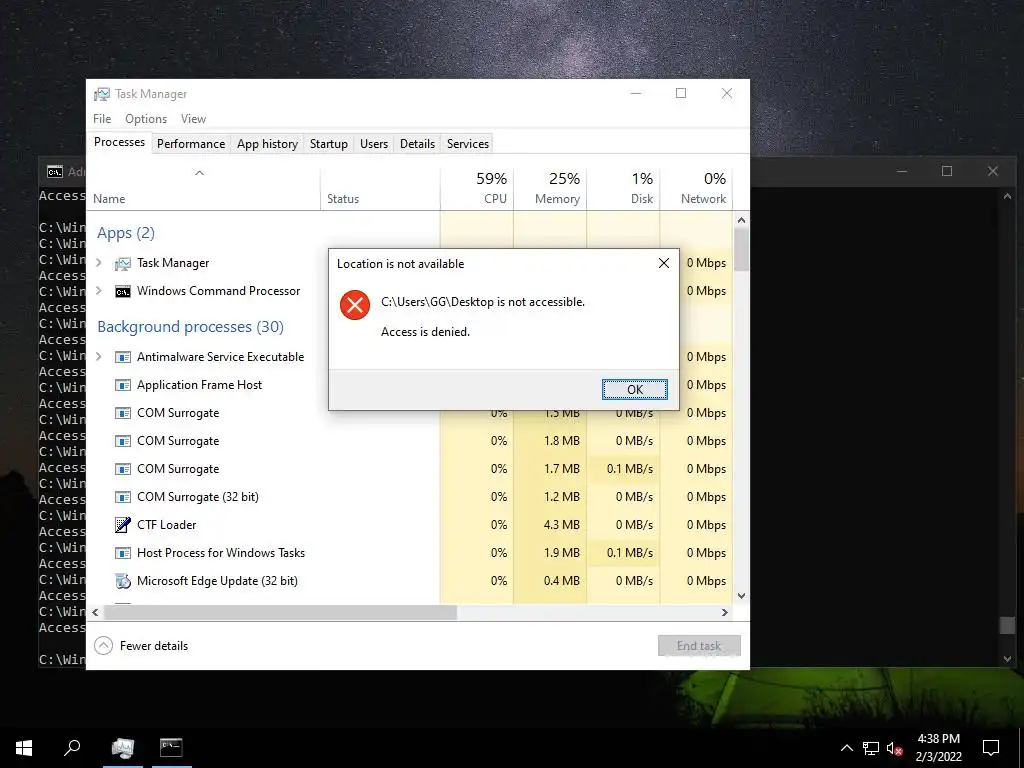Screen dimensions: 1024x768
Task: Click the Microsoft Edge Update icon
Action: pos(123,581)
